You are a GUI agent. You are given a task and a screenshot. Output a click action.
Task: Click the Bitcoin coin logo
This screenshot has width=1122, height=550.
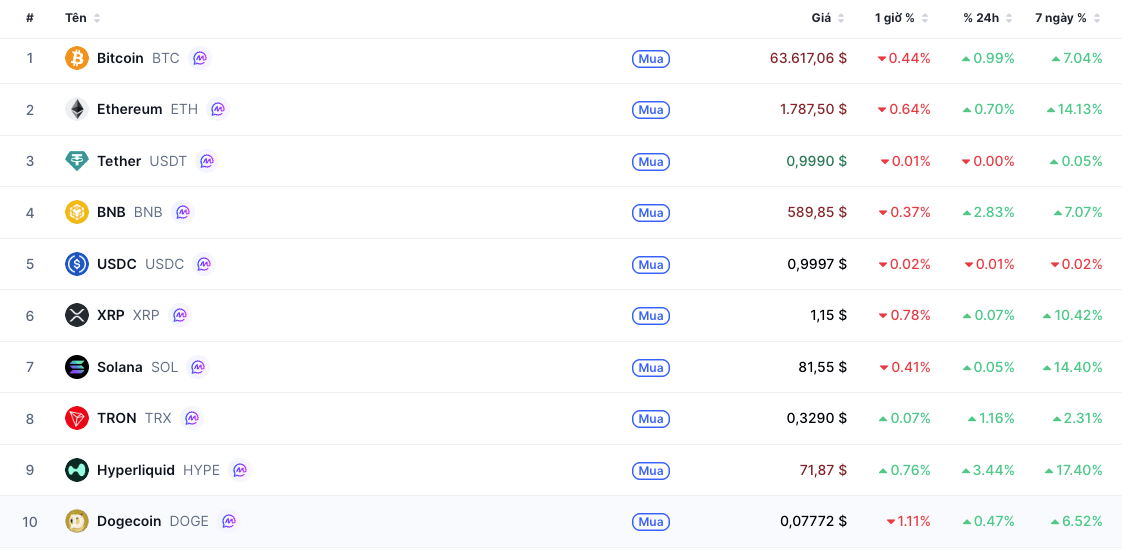tap(77, 58)
